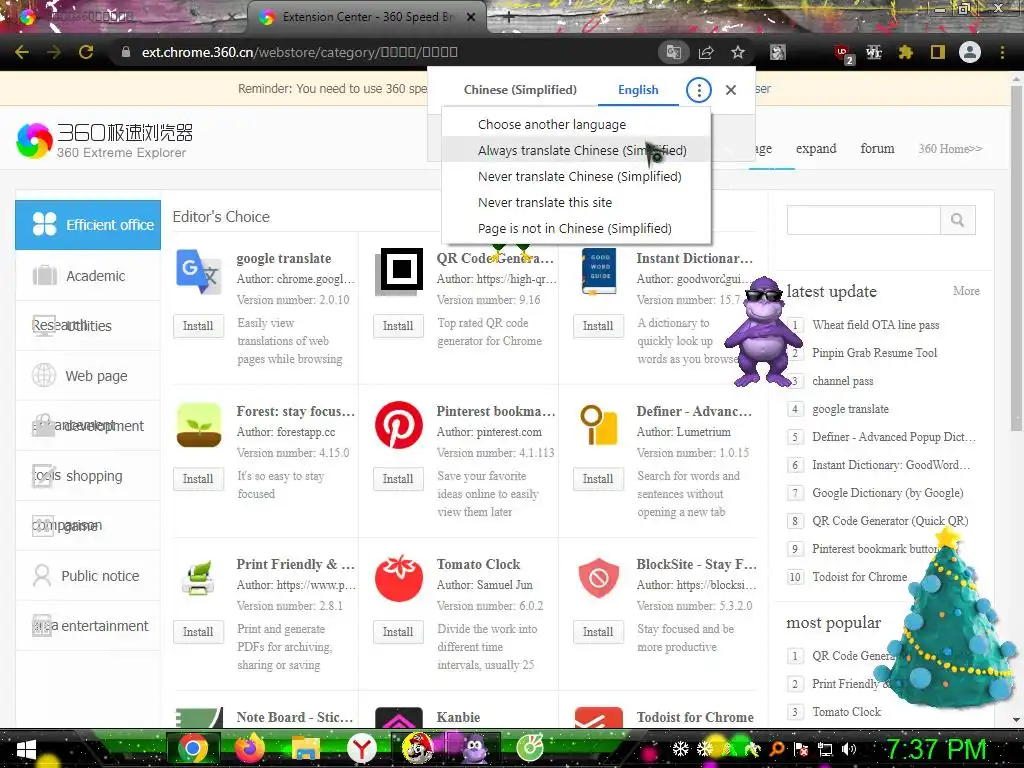Click the Definer magnifier icon
Image resolution: width=1024 pixels, height=768 pixels.
pyautogui.click(x=598, y=425)
